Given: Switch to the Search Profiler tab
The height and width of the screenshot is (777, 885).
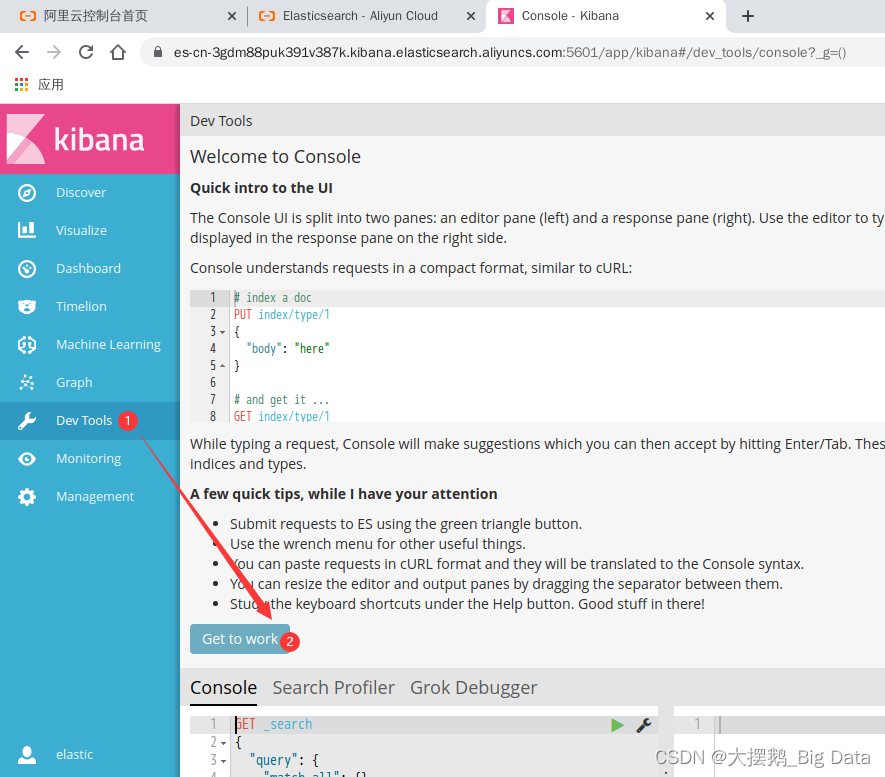Looking at the screenshot, I should pyautogui.click(x=334, y=688).
